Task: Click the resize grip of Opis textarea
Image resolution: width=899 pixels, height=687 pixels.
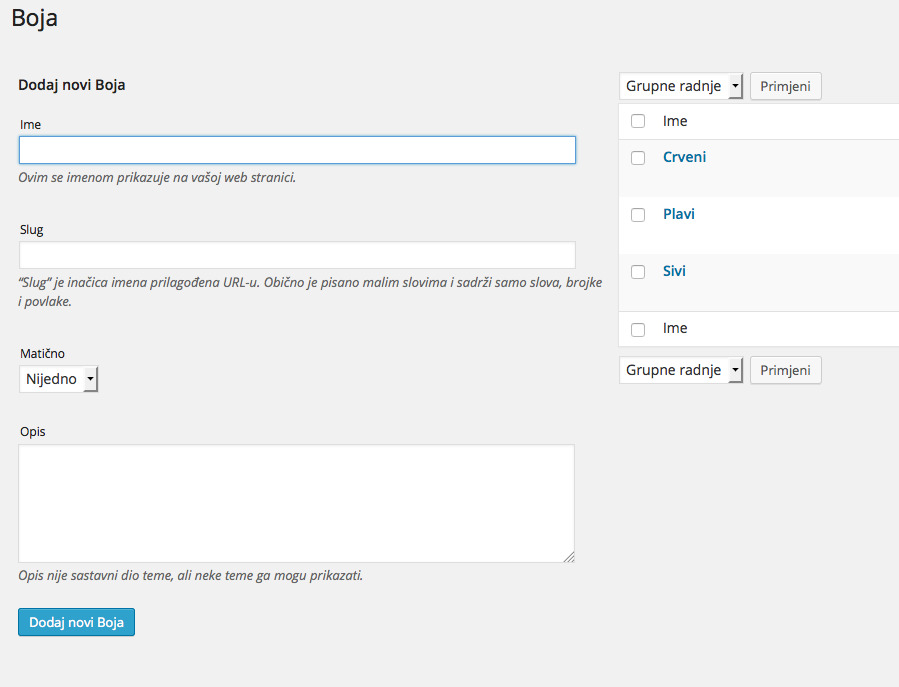Action: point(569,557)
